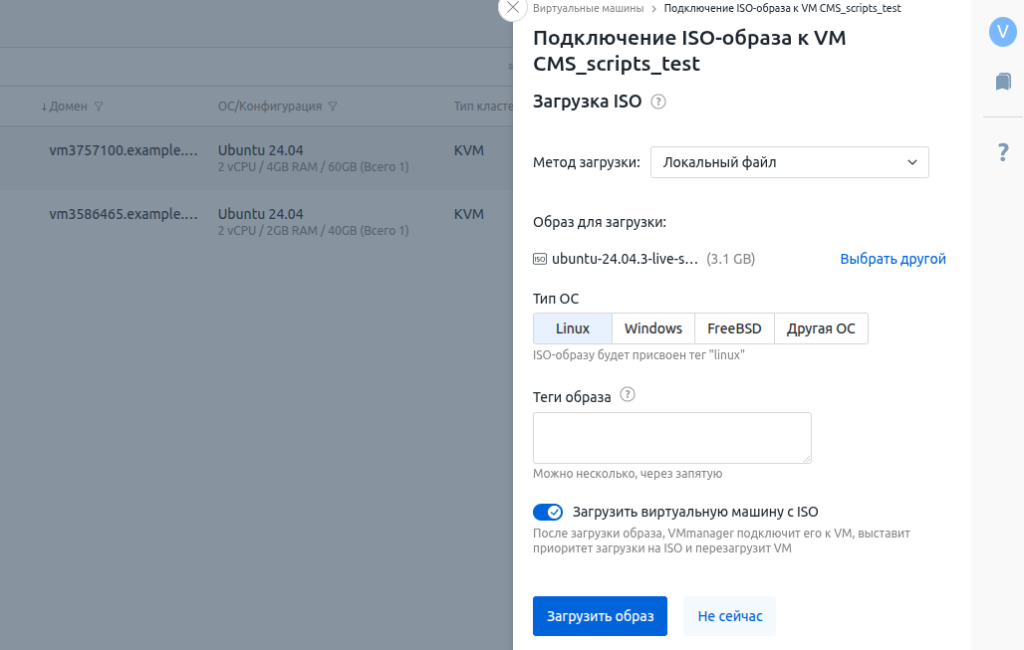Screen dimensions: 1024x650
Task: Expand the Метод загрузки dropdown
Action: (x=789, y=162)
